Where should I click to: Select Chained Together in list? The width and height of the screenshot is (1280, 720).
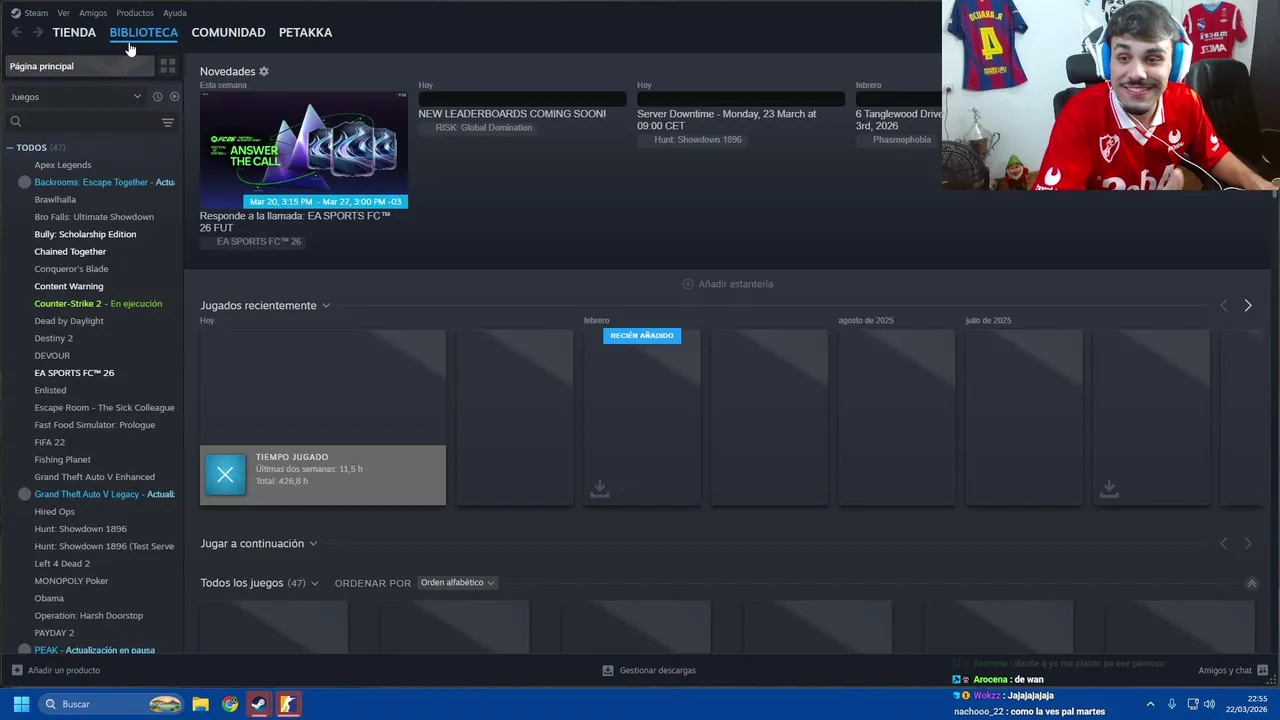click(70, 252)
